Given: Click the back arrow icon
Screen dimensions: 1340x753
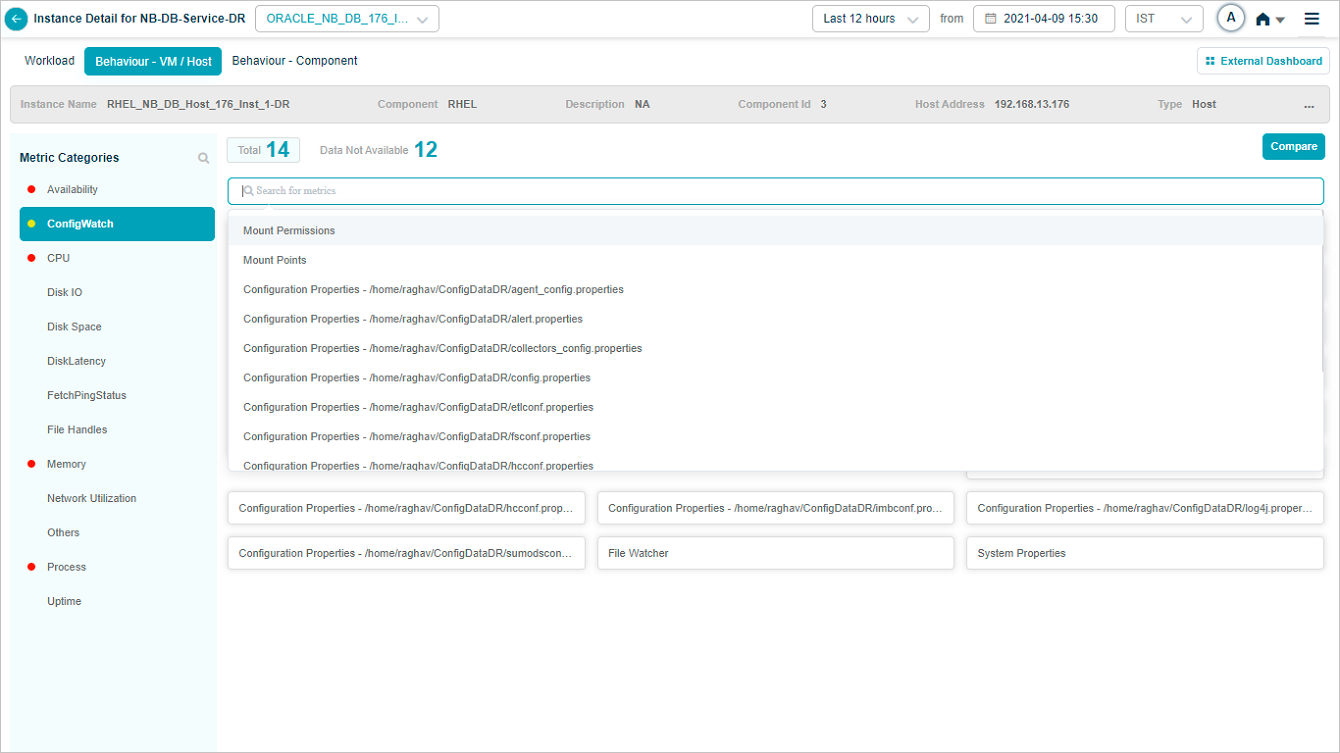Looking at the screenshot, I should pyautogui.click(x=17, y=19).
